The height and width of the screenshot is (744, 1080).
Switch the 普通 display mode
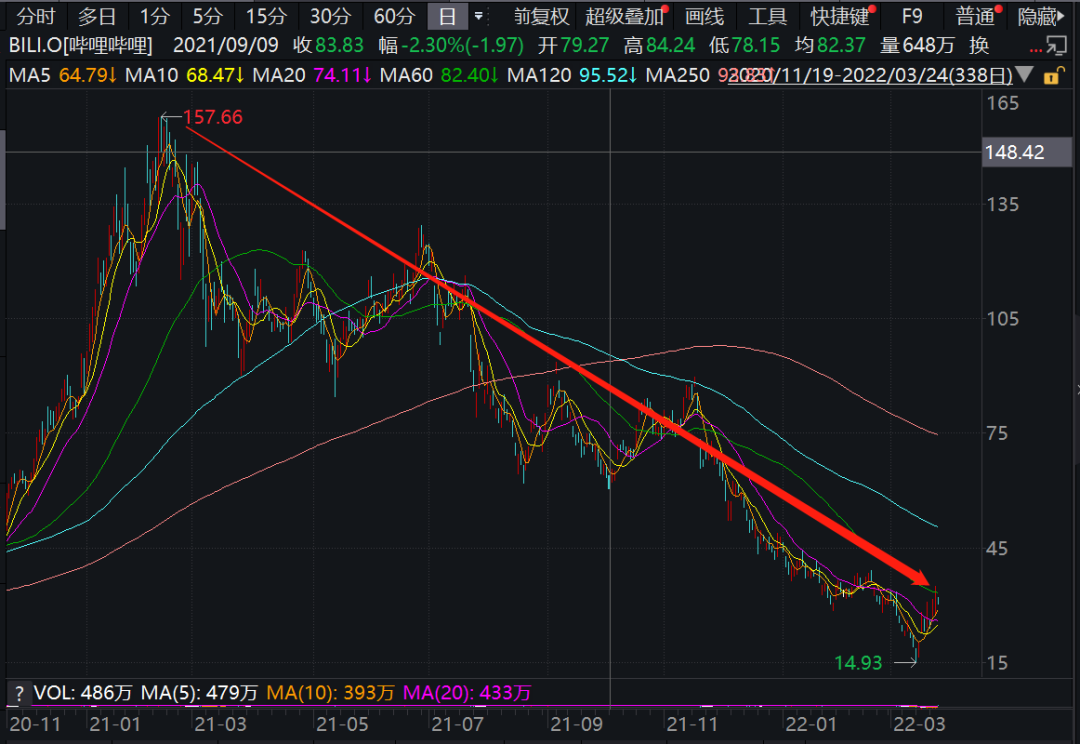pos(975,15)
